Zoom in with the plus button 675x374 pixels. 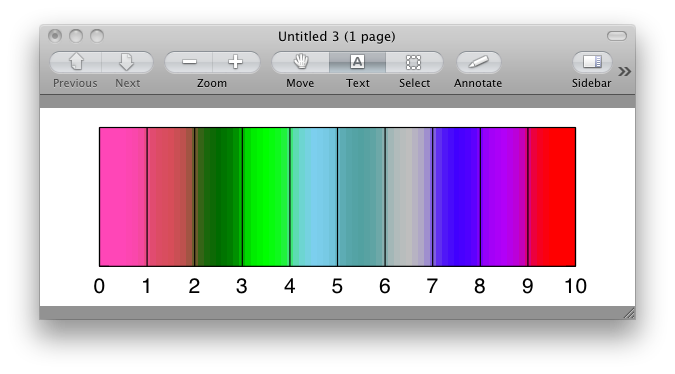tap(236, 62)
